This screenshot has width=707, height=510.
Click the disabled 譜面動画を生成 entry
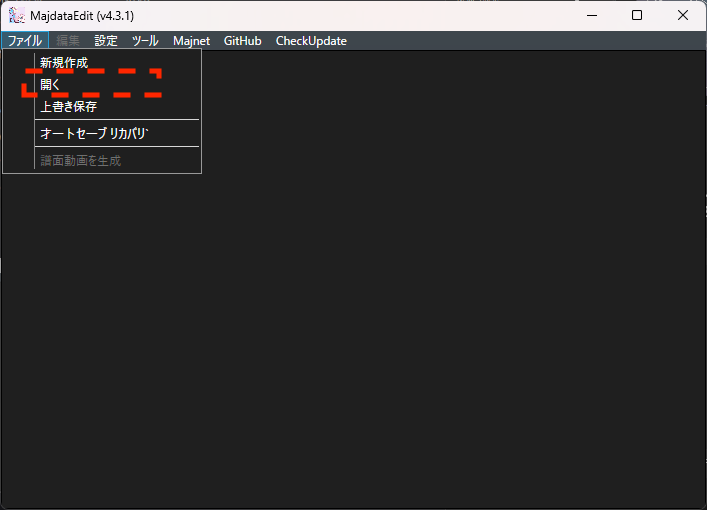[80, 160]
